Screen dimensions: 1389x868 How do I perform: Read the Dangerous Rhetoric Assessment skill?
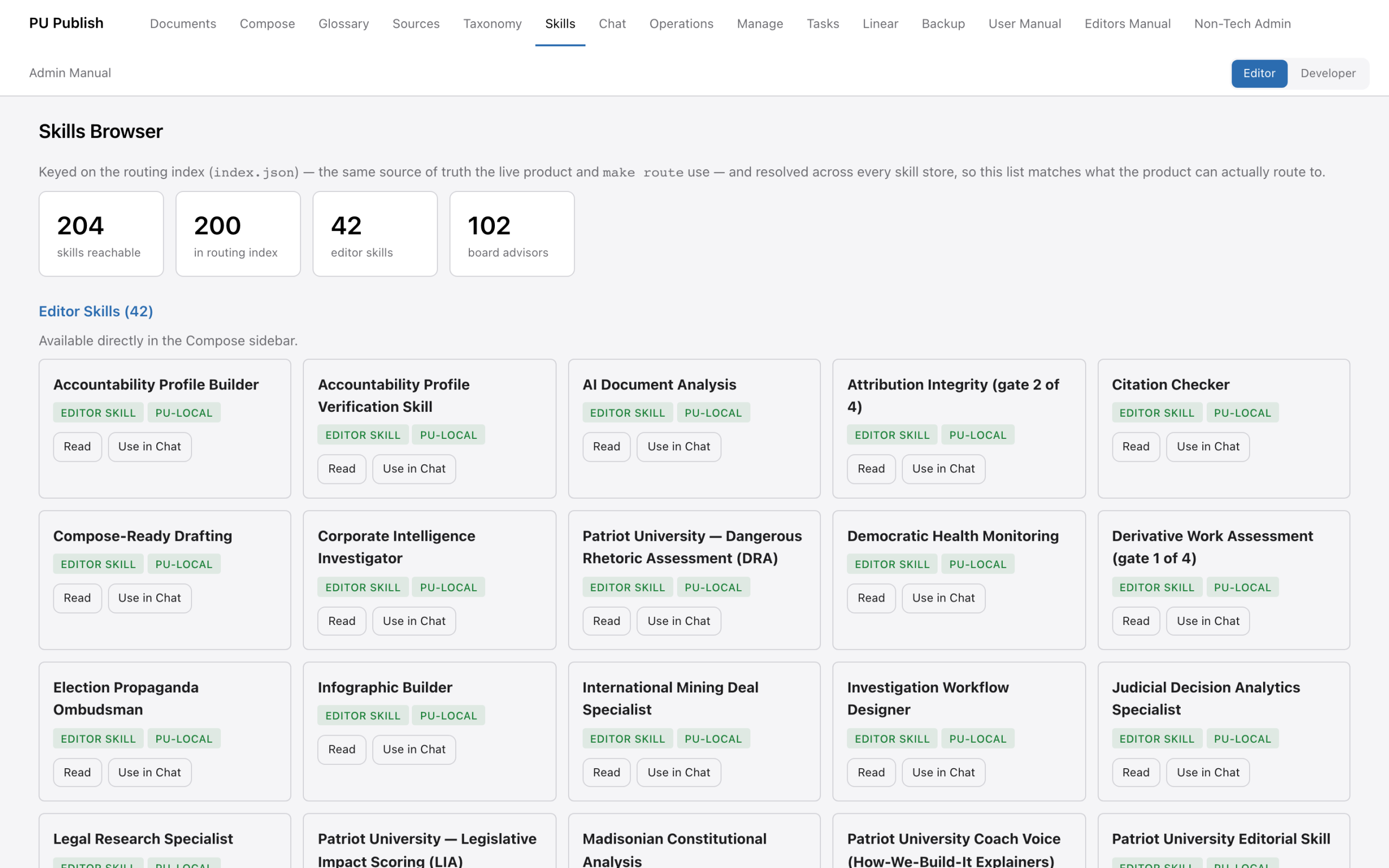pyautogui.click(x=607, y=621)
